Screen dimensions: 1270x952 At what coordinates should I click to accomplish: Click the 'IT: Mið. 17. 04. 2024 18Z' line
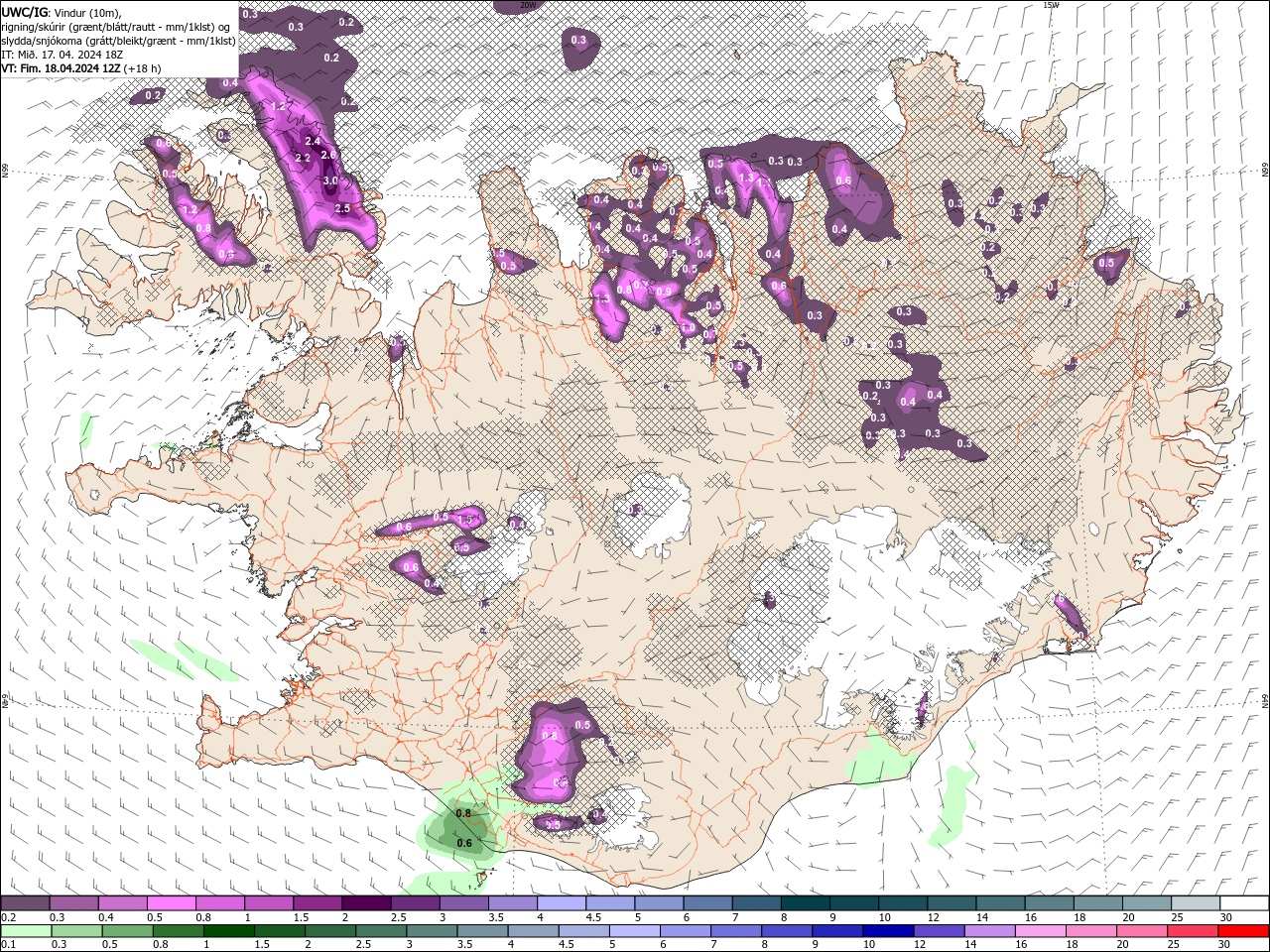62,55
